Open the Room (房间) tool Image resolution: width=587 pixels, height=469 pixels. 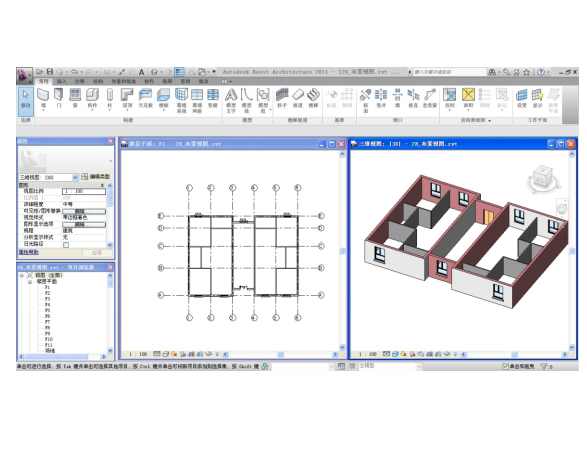click(x=450, y=99)
